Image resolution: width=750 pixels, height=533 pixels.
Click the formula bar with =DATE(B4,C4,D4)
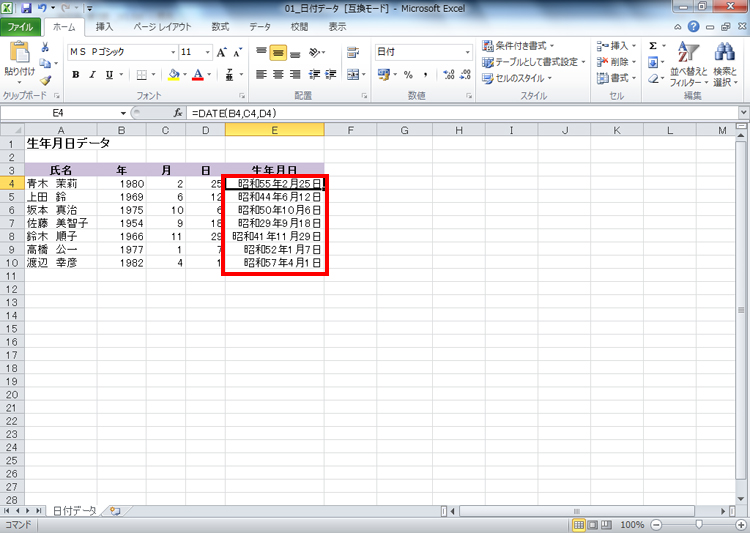[x=462, y=113]
